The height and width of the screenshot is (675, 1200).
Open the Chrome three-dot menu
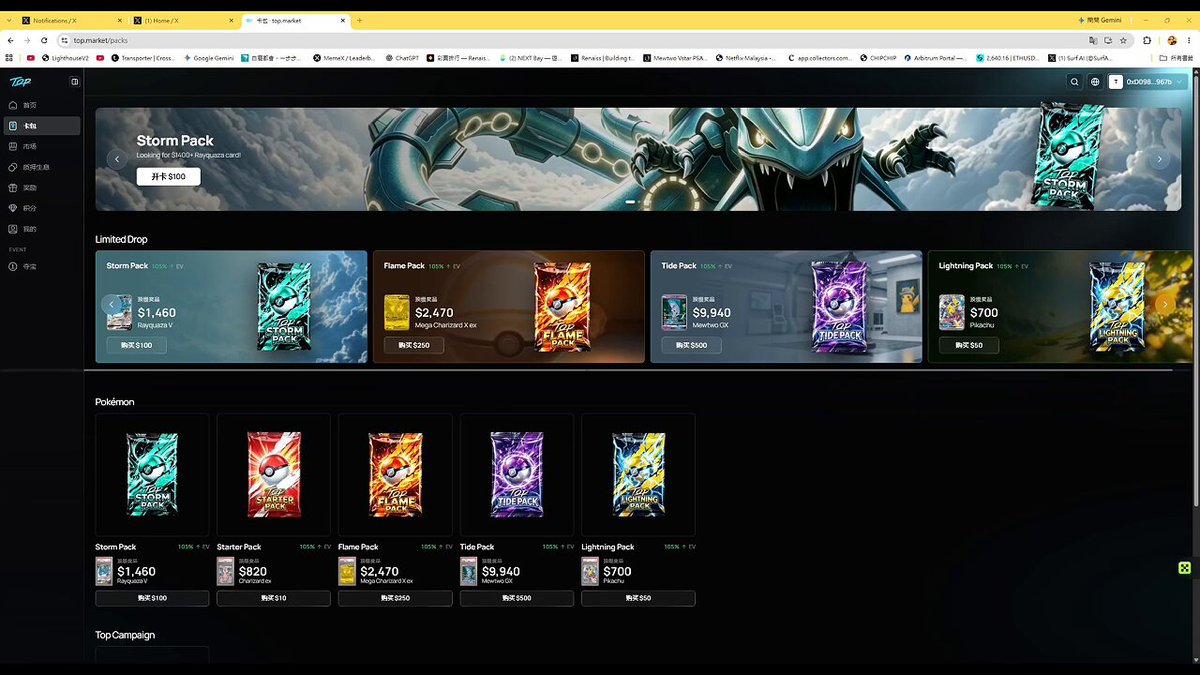(x=1189, y=40)
